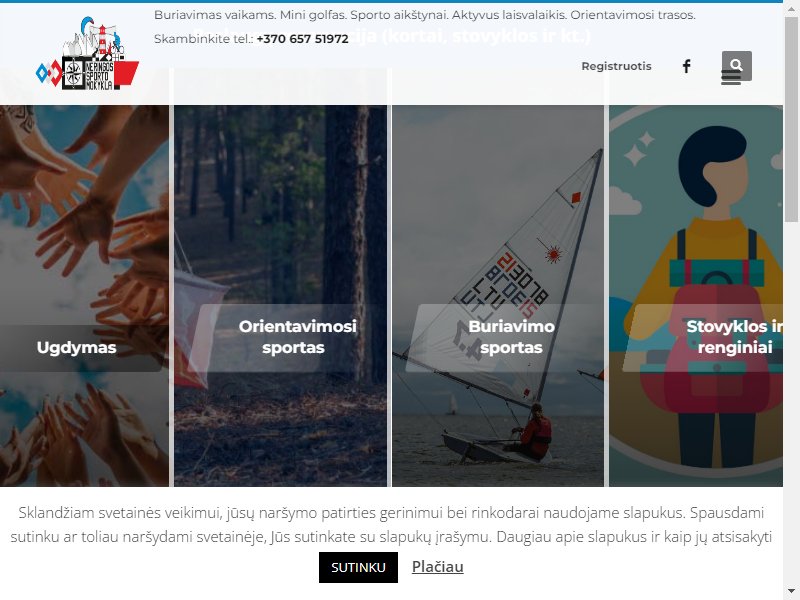Open the Registruotis link
The height and width of the screenshot is (600, 800).
click(616, 66)
